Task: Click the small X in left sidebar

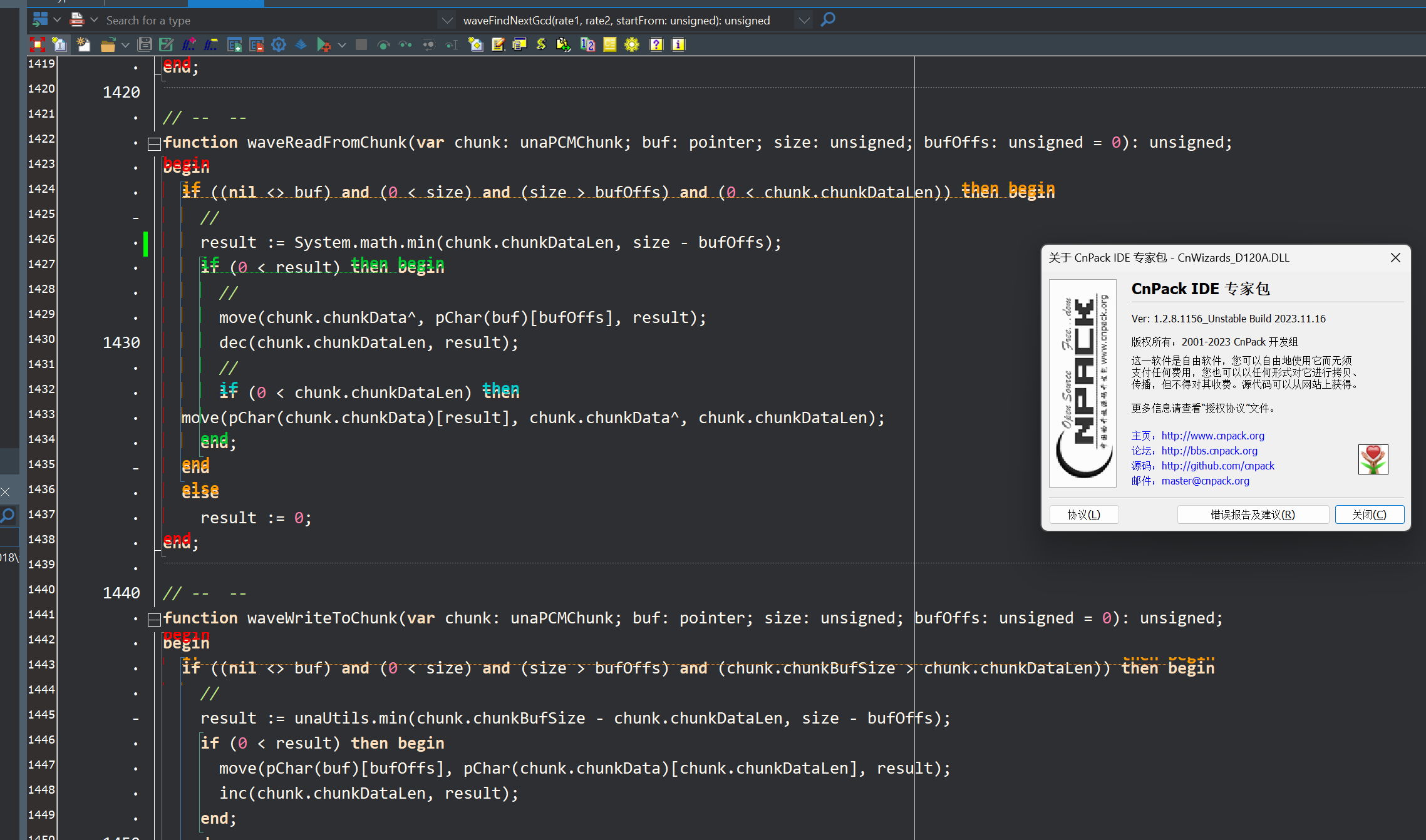Action: 6,492
